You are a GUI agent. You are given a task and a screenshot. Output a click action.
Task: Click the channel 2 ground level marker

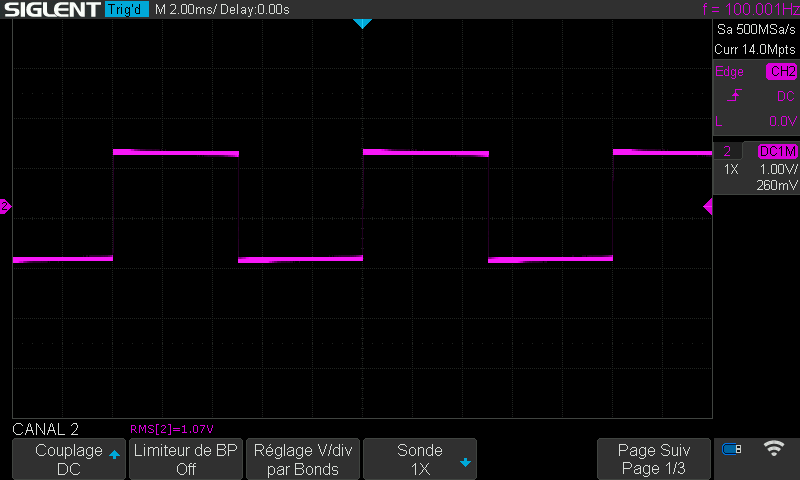click(5, 207)
